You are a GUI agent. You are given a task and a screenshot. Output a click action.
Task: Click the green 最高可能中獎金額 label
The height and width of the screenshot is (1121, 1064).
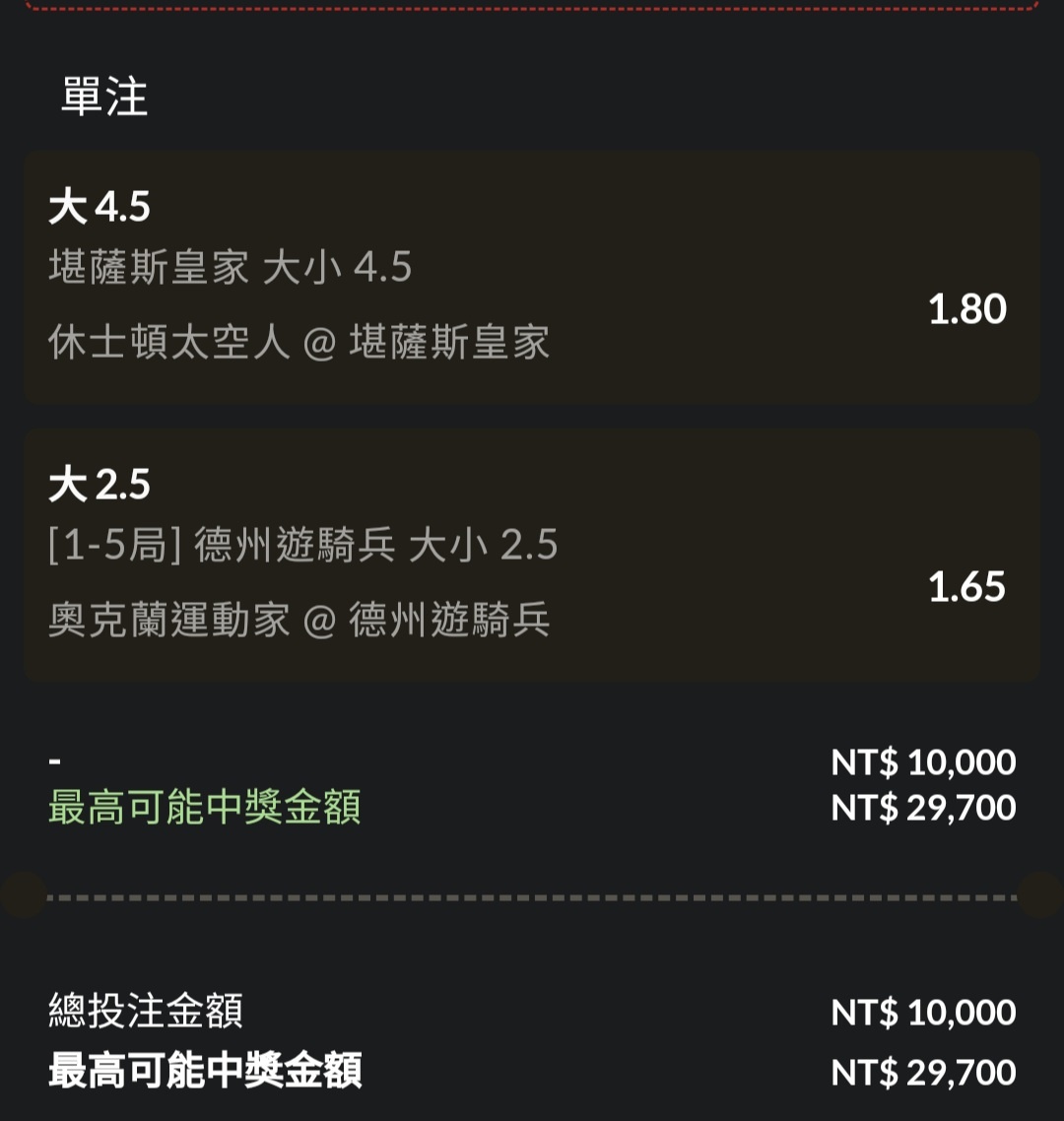pyautogui.click(x=205, y=808)
